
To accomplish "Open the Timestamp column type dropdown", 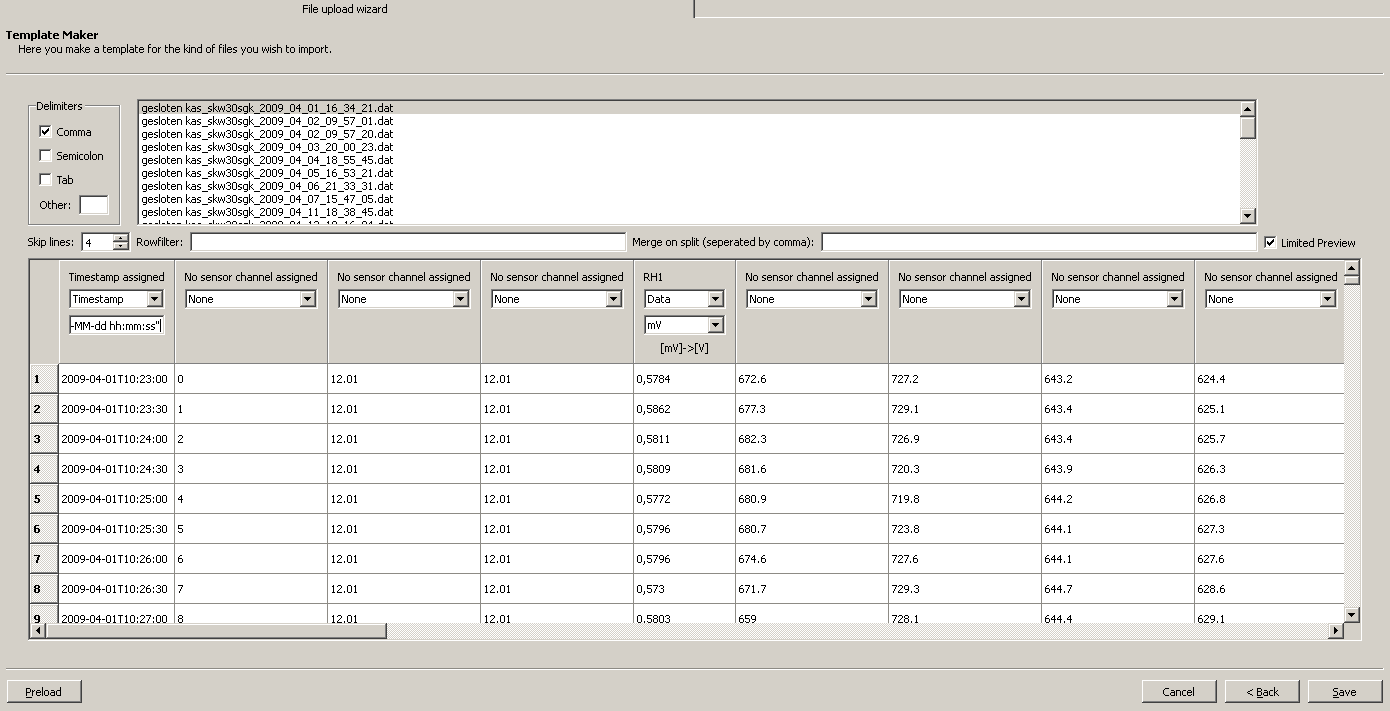I will point(154,299).
